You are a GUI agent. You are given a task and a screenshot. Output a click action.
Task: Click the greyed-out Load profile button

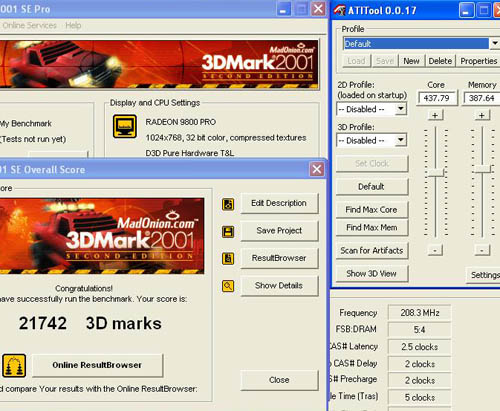pos(356,61)
